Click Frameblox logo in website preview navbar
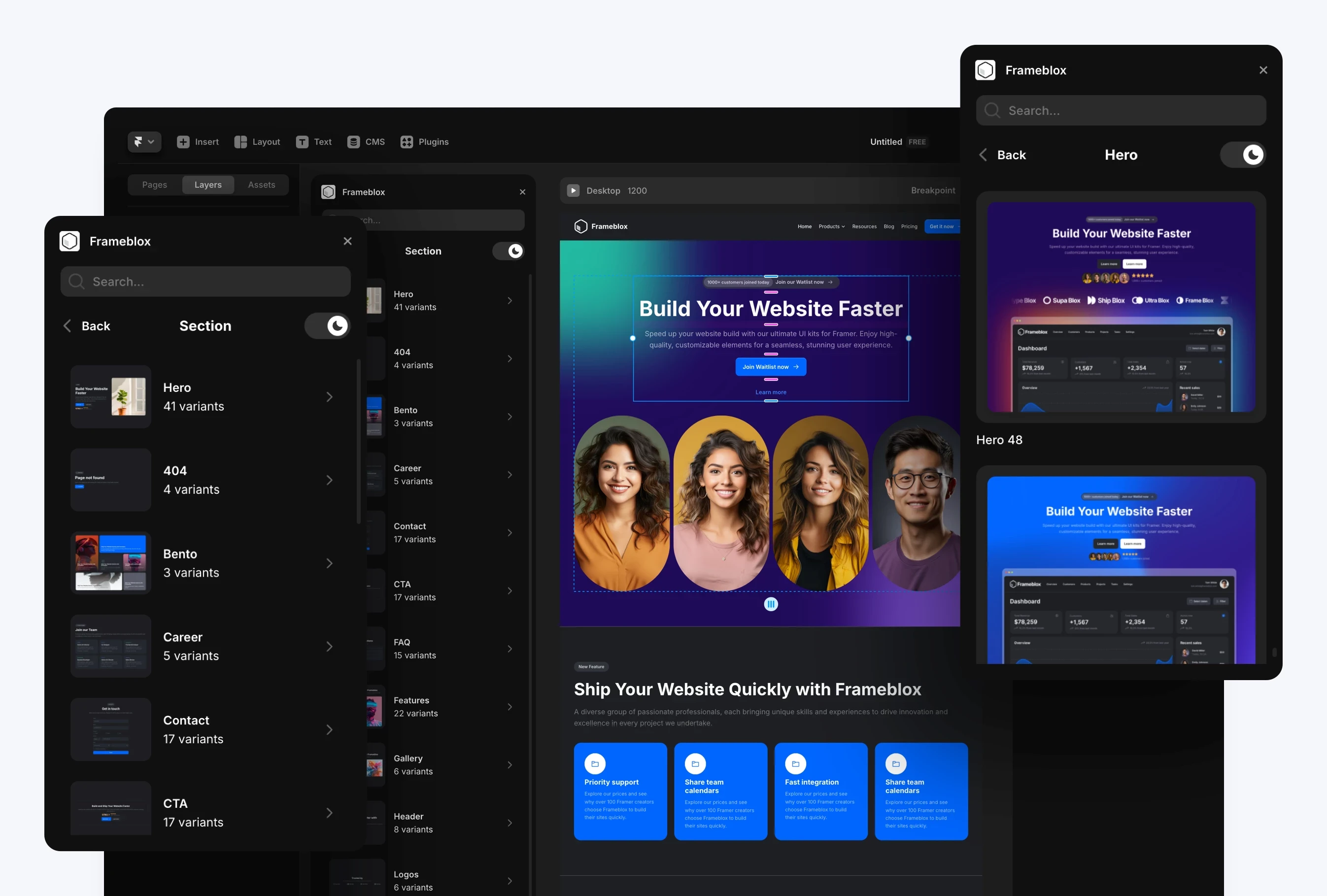Screen dimensions: 1327x896 coord(601,227)
